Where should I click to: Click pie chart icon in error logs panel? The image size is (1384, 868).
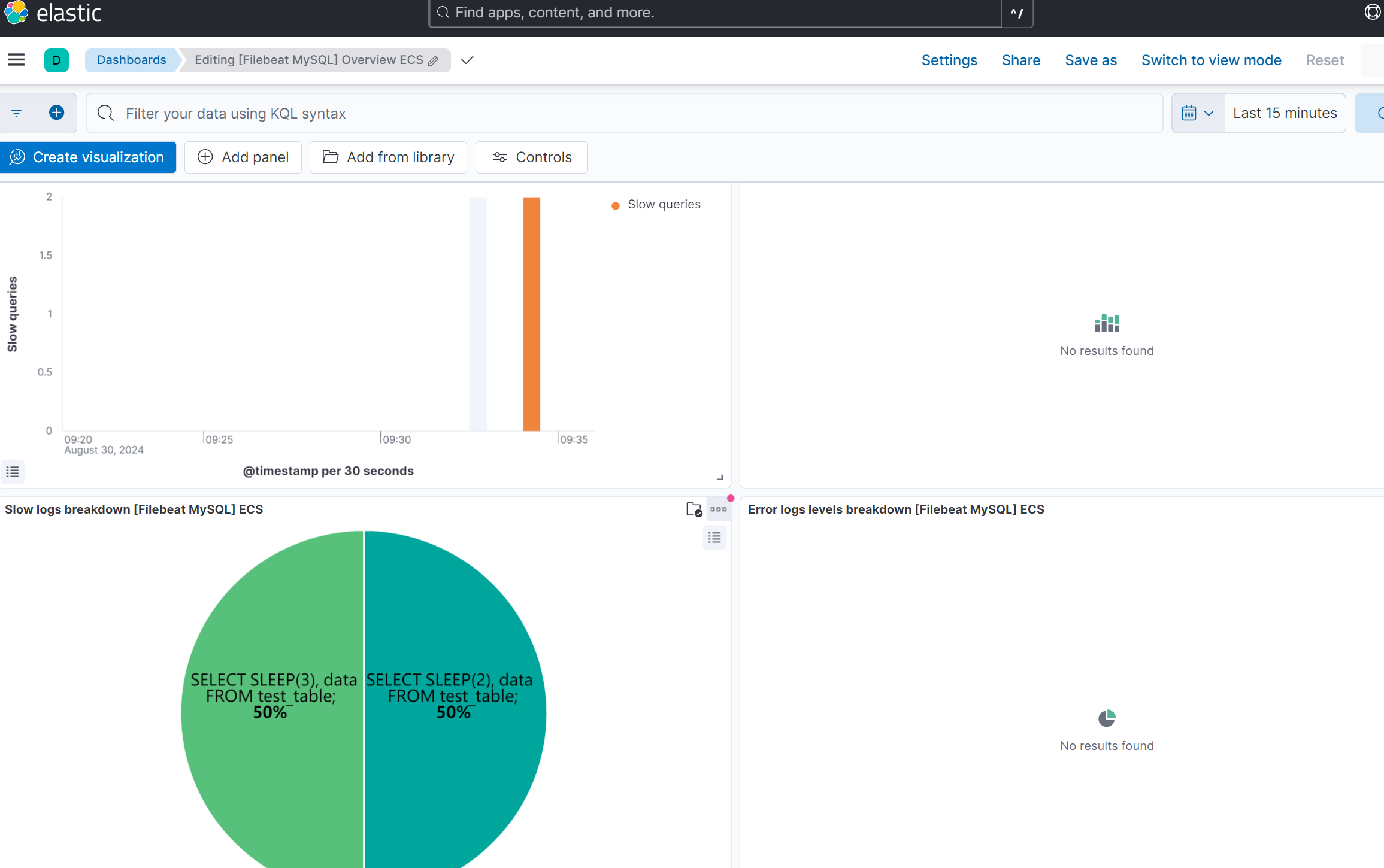[x=1107, y=718]
